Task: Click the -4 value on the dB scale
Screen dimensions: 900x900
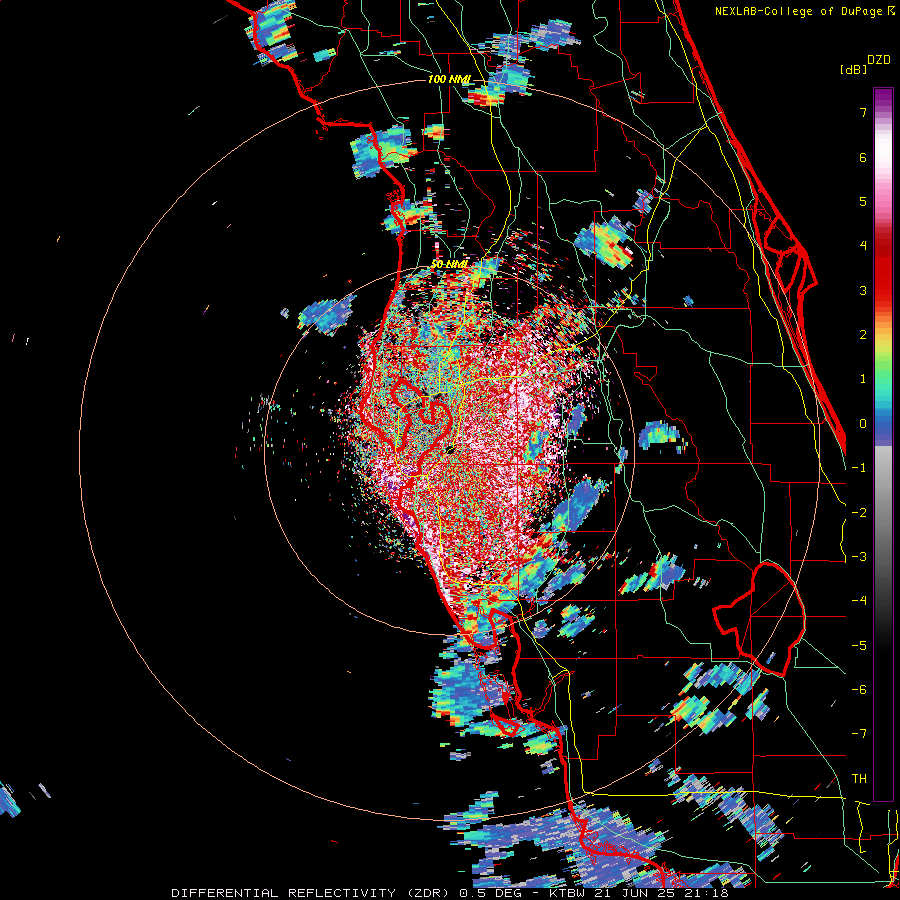Action: pos(859,601)
